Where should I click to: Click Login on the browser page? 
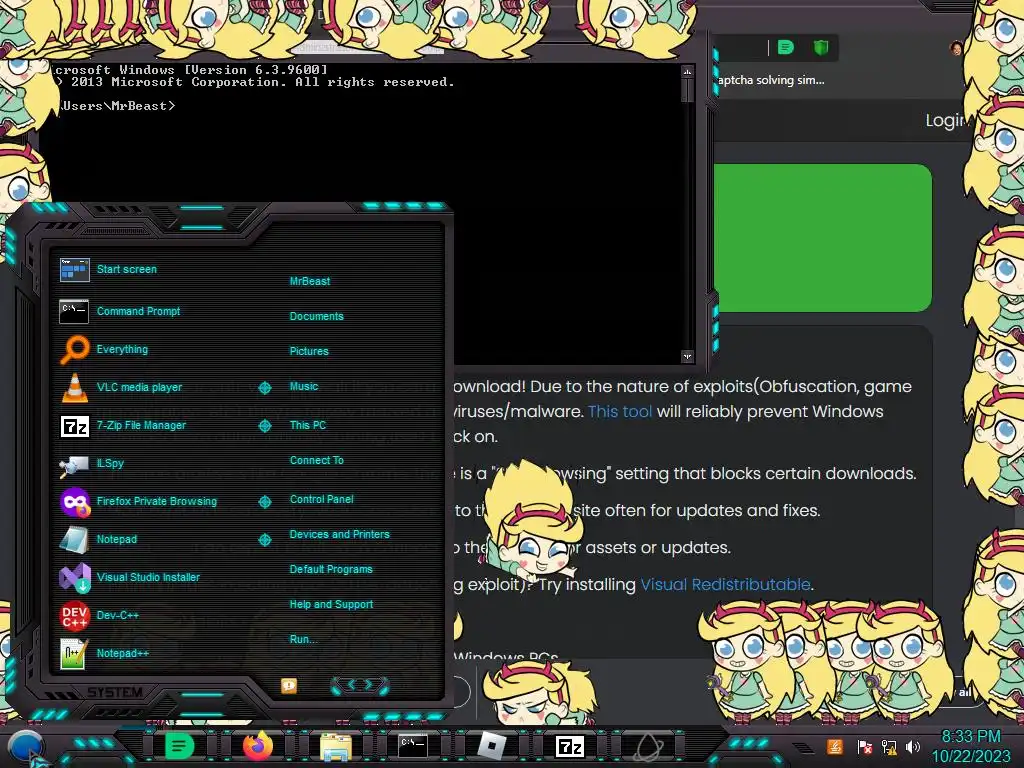click(x=944, y=120)
